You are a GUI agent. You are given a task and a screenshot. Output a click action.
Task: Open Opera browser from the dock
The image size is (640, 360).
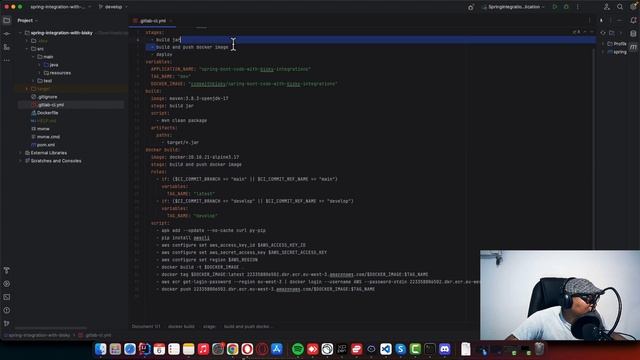[x=247, y=349]
